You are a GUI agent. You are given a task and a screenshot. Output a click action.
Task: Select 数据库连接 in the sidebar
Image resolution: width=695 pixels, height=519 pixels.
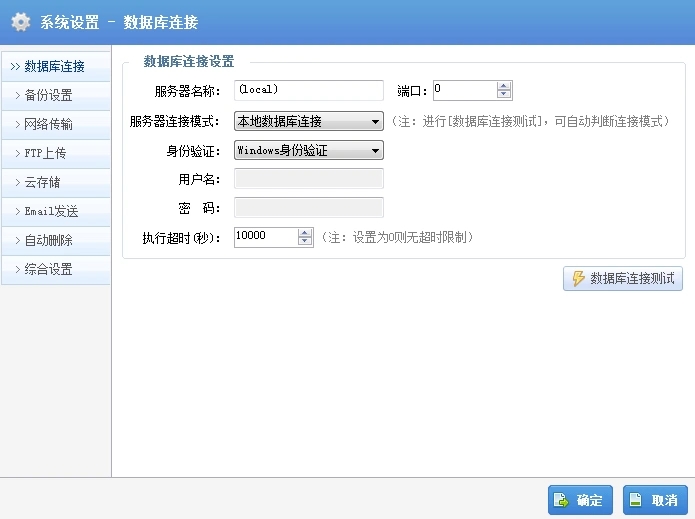[56, 66]
